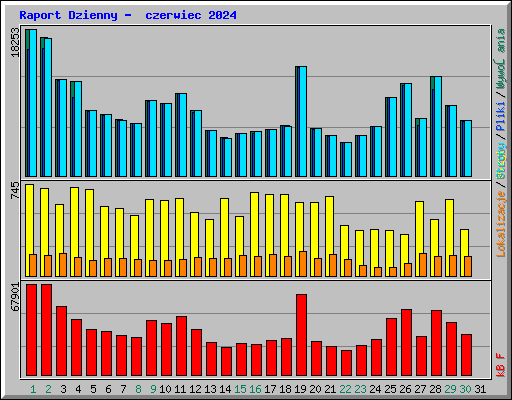Click the red KB bar for day 2
The height and width of the screenshot is (400, 512).
coord(46,330)
